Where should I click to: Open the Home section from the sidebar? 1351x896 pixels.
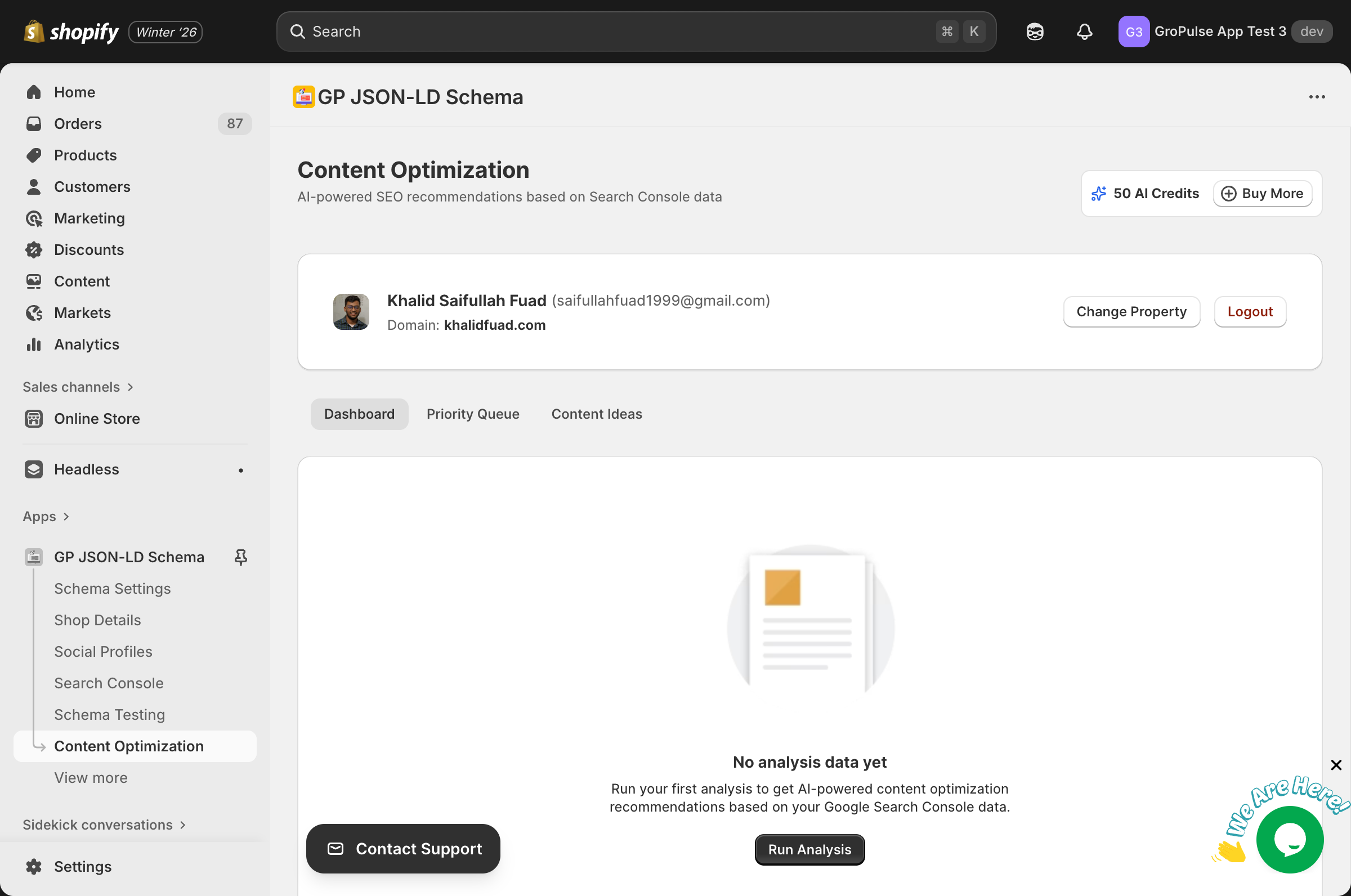click(x=34, y=92)
